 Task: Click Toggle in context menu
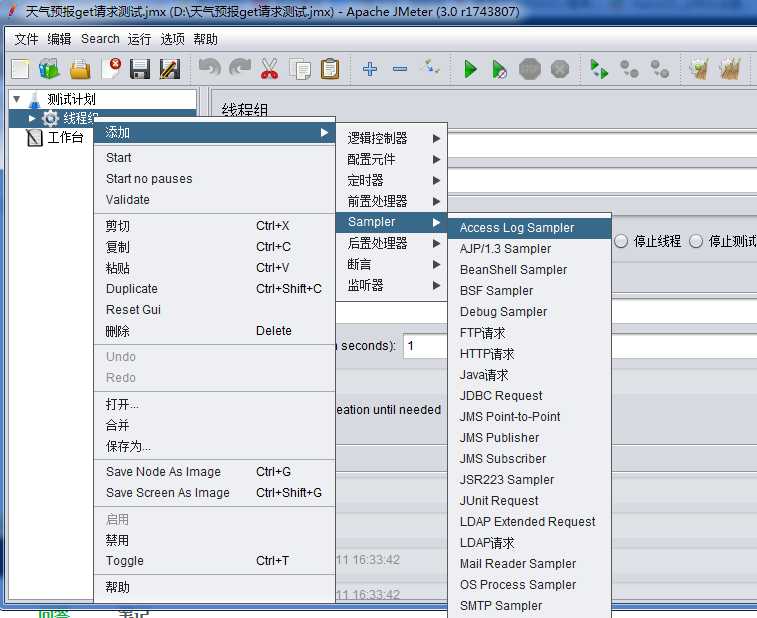click(214, 561)
